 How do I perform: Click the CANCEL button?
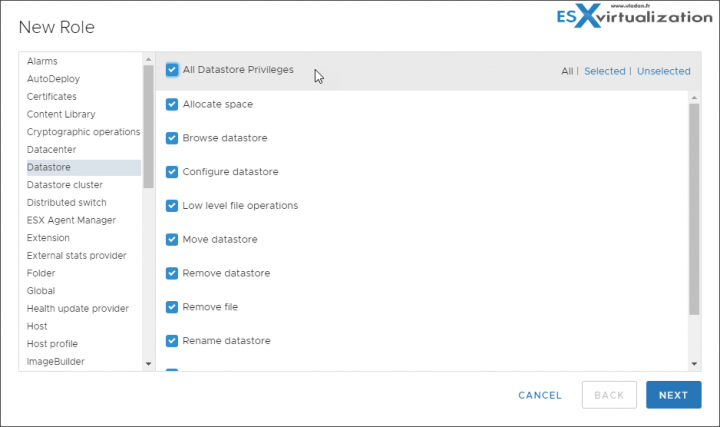(x=540, y=395)
